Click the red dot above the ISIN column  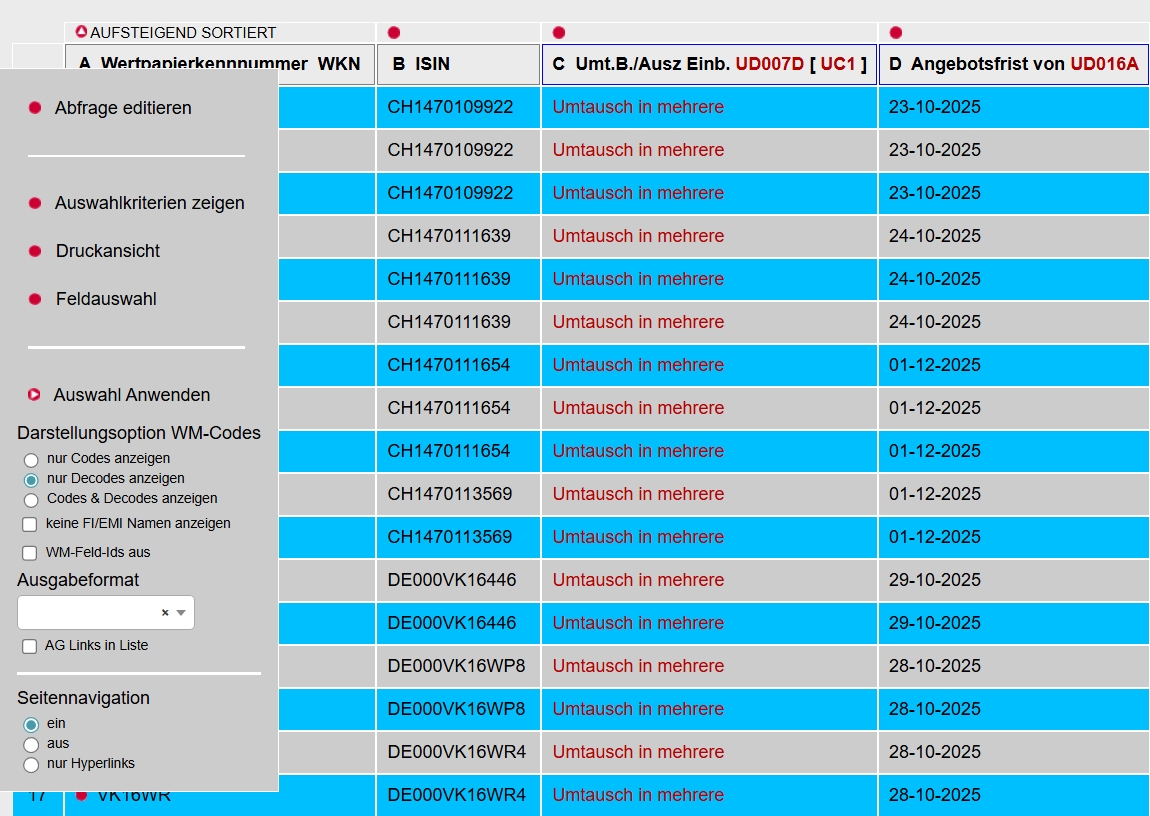(x=394, y=33)
